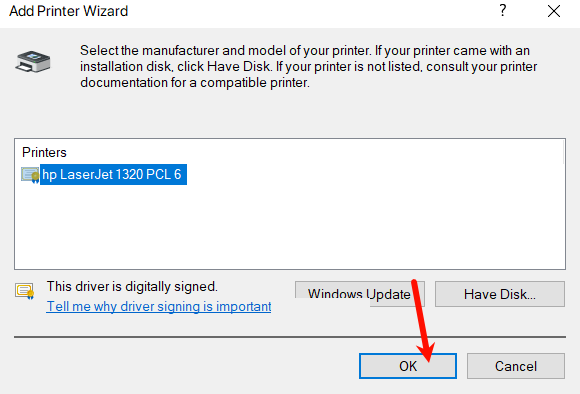
Task: Click the horizontal separator line above OK
Action: click(x=290, y=337)
